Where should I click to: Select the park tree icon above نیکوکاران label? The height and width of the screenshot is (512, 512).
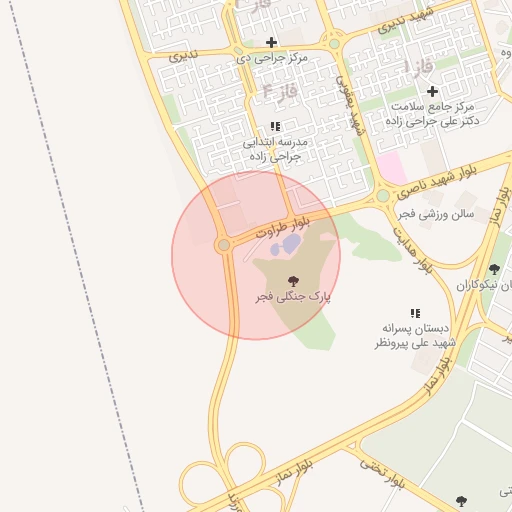coord(494,269)
